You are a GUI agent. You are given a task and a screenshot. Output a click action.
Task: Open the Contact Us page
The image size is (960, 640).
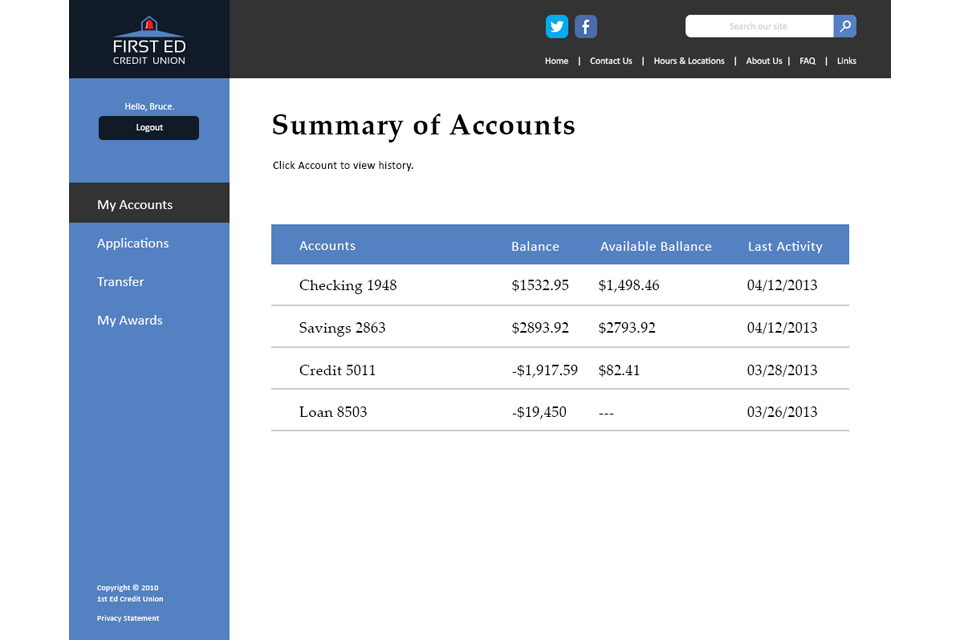coord(611,61)
